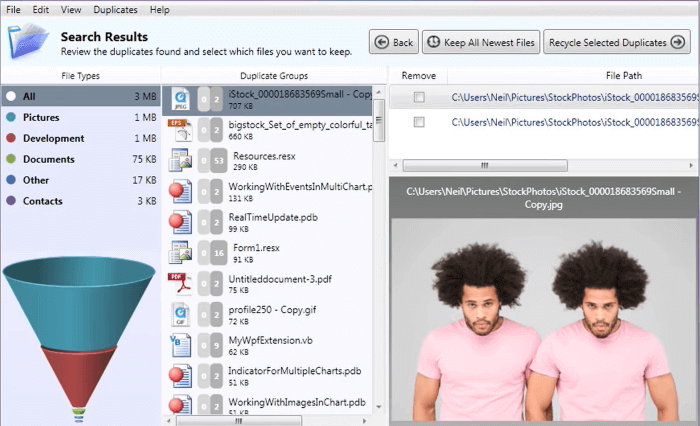Select the profile250 - Copy.gif group

(x=267, y=314)
